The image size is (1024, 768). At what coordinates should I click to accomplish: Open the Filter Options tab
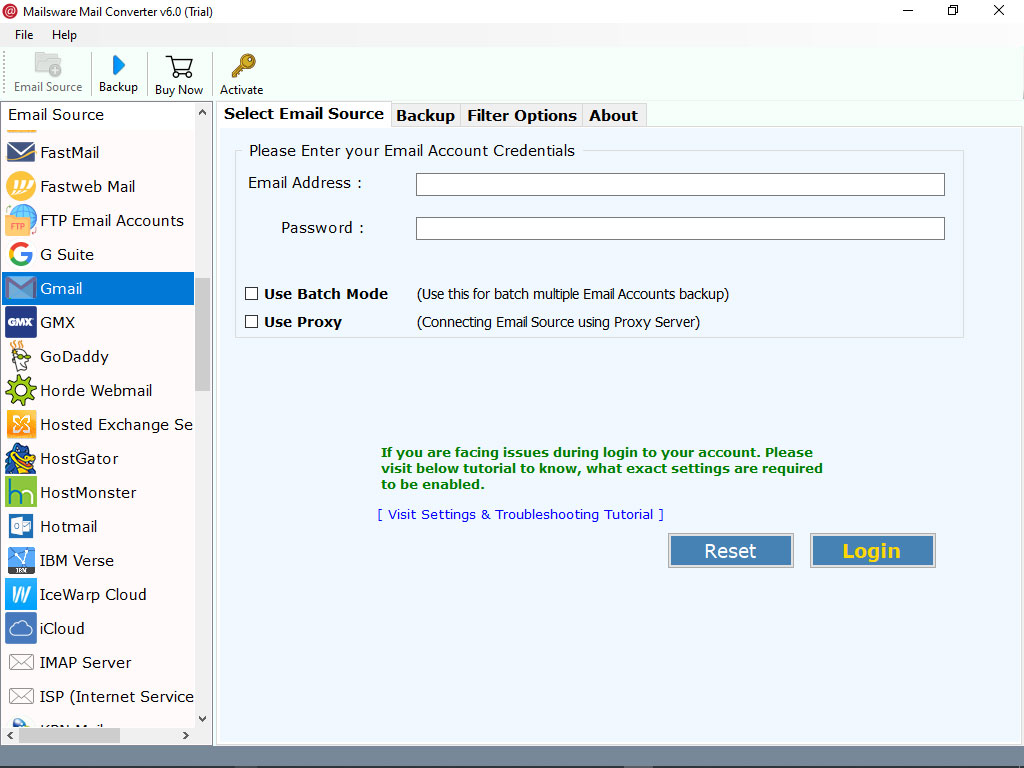click(522, 116)
